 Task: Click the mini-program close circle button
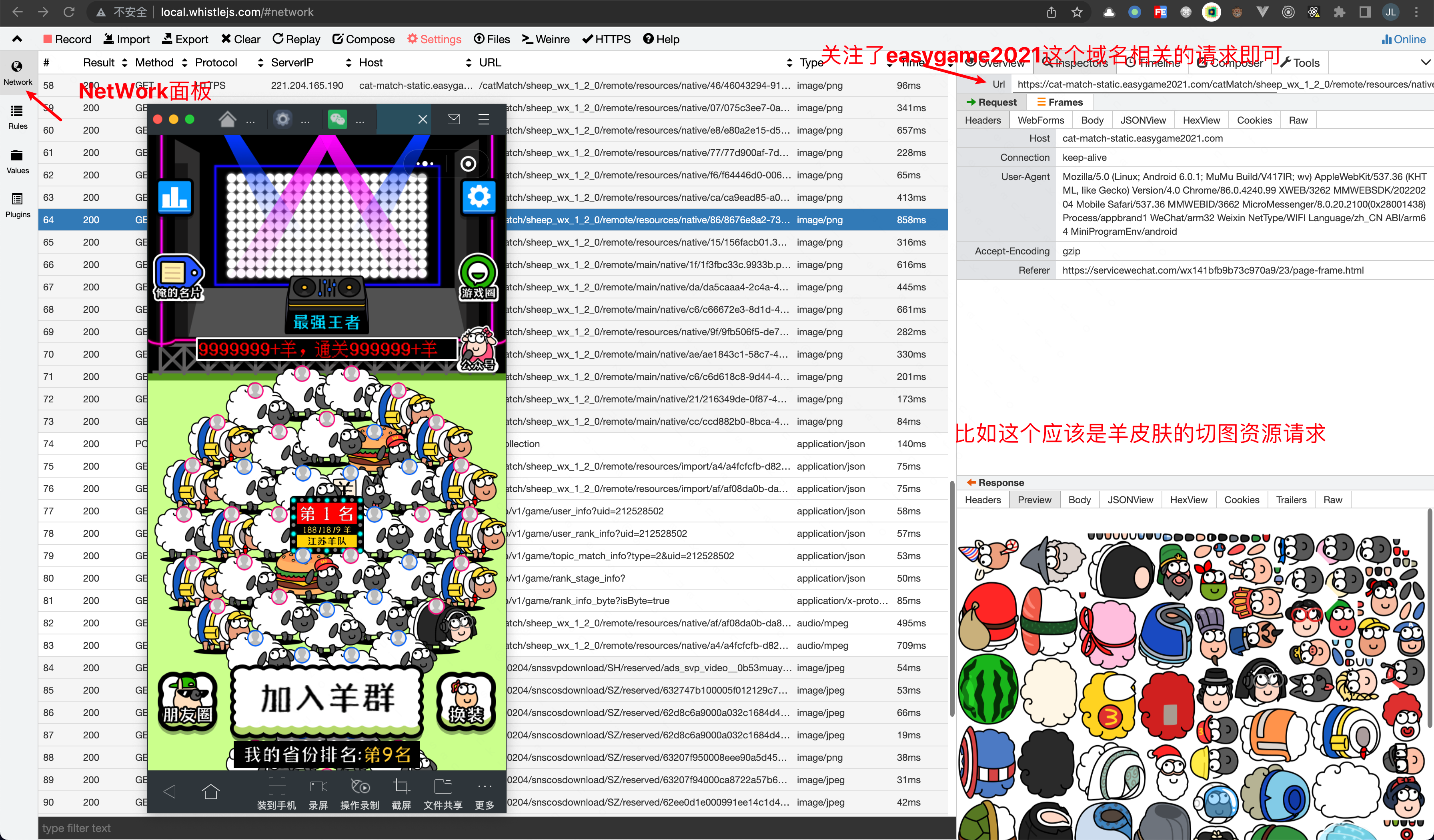pyautogui.click(x=468, y=164)
